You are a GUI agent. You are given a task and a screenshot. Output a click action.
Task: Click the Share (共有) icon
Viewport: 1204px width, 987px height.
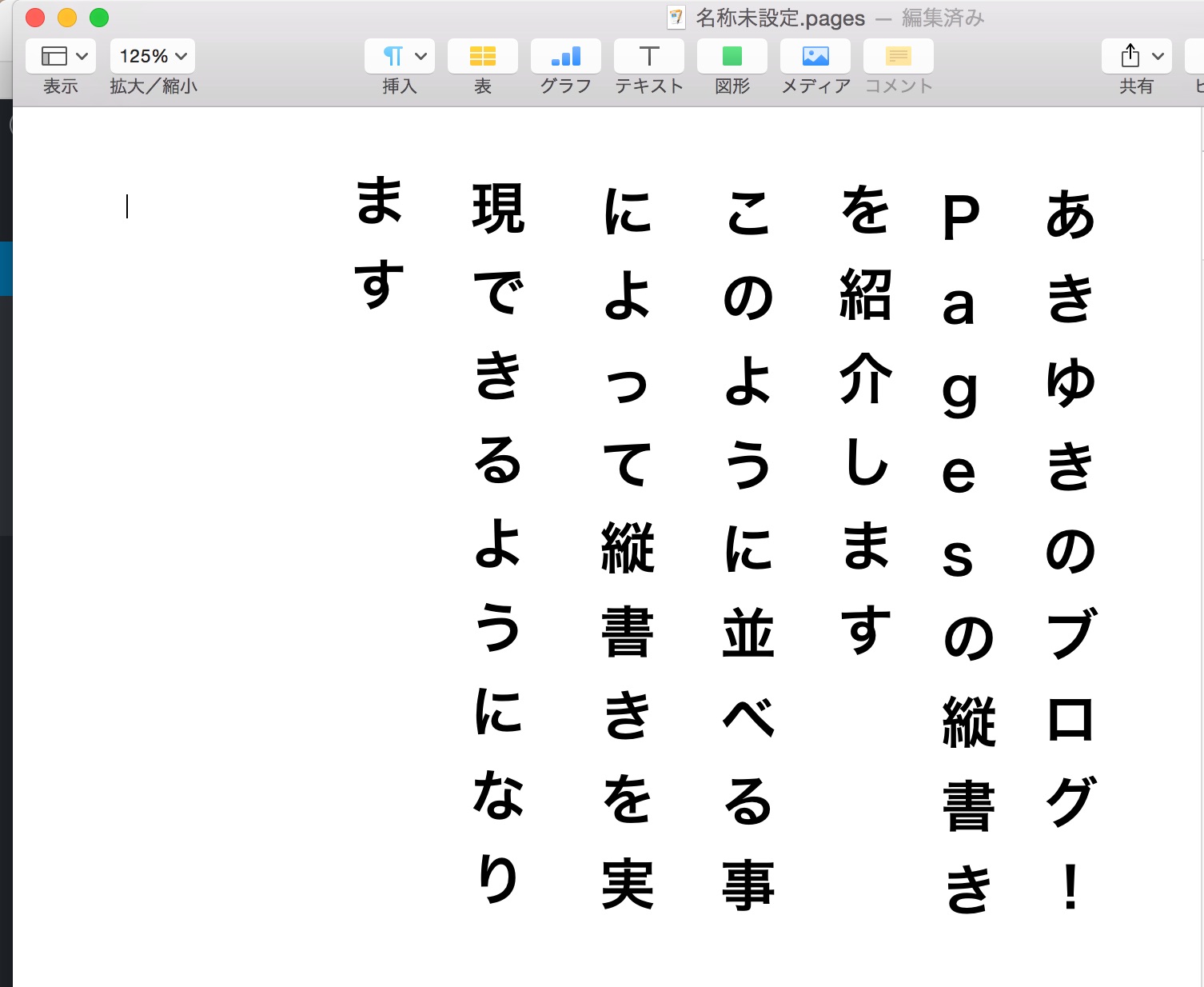tap(1130, 55)
